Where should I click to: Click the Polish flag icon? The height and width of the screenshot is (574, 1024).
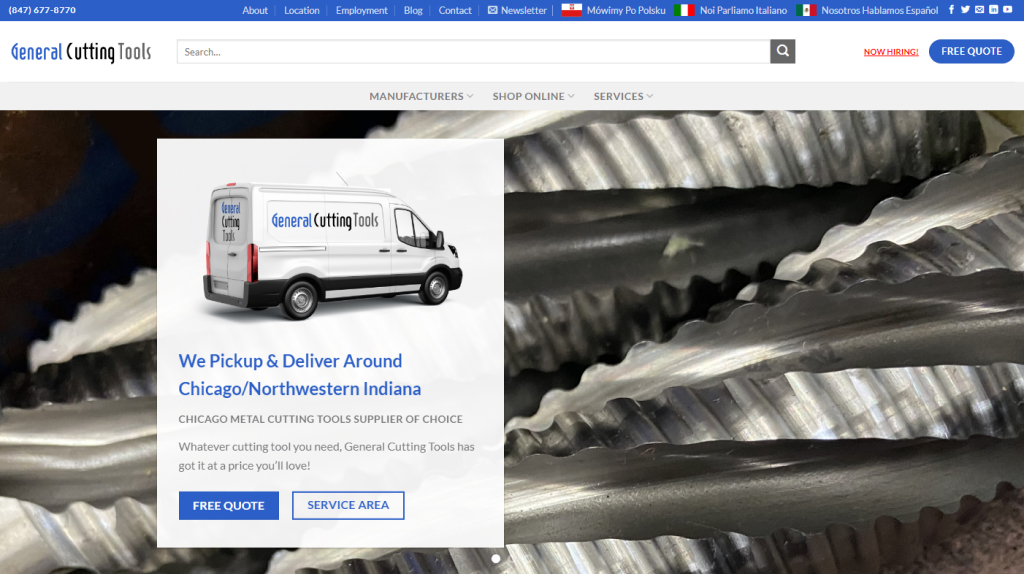point(571,10)
